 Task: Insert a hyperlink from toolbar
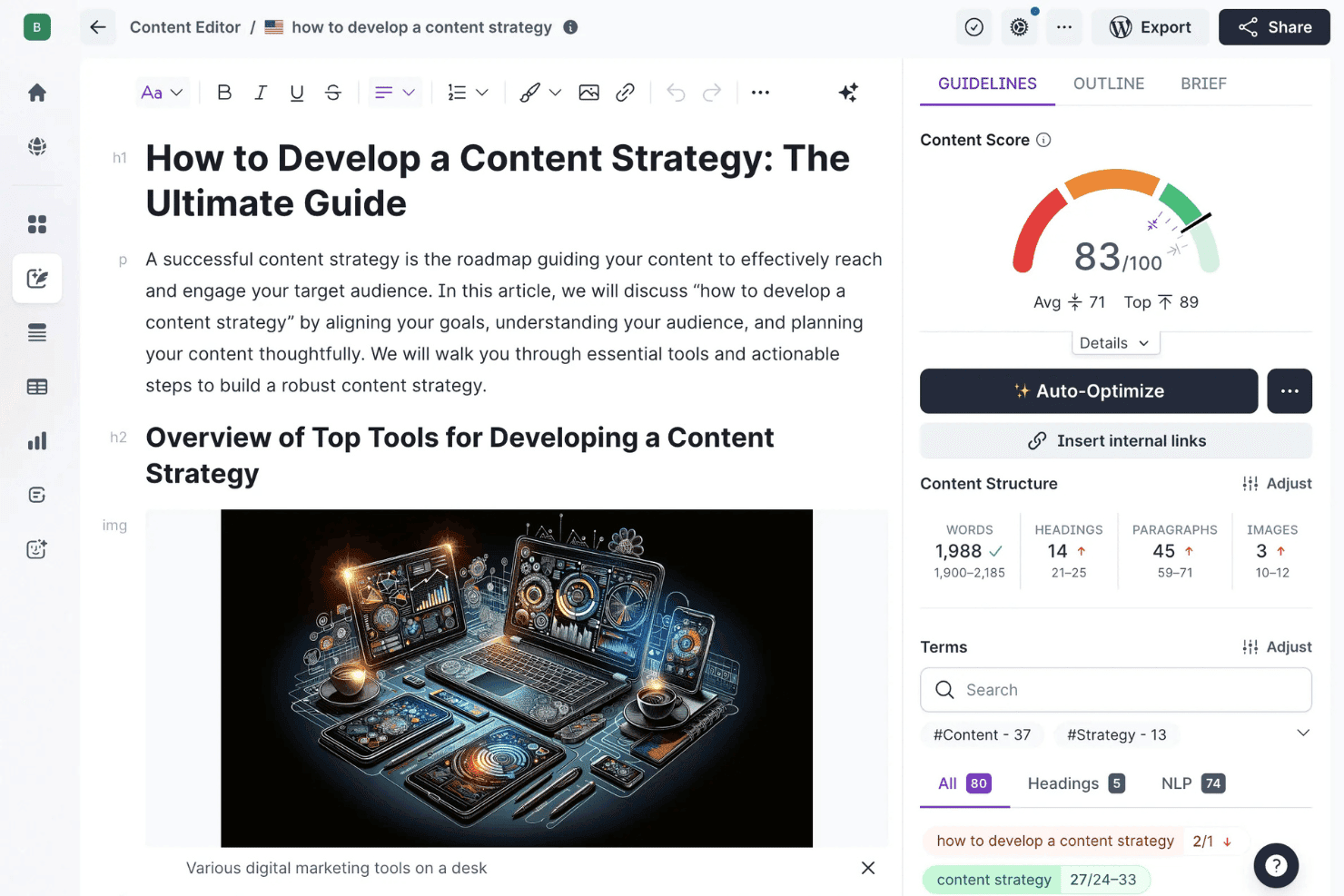pos(625,93)
